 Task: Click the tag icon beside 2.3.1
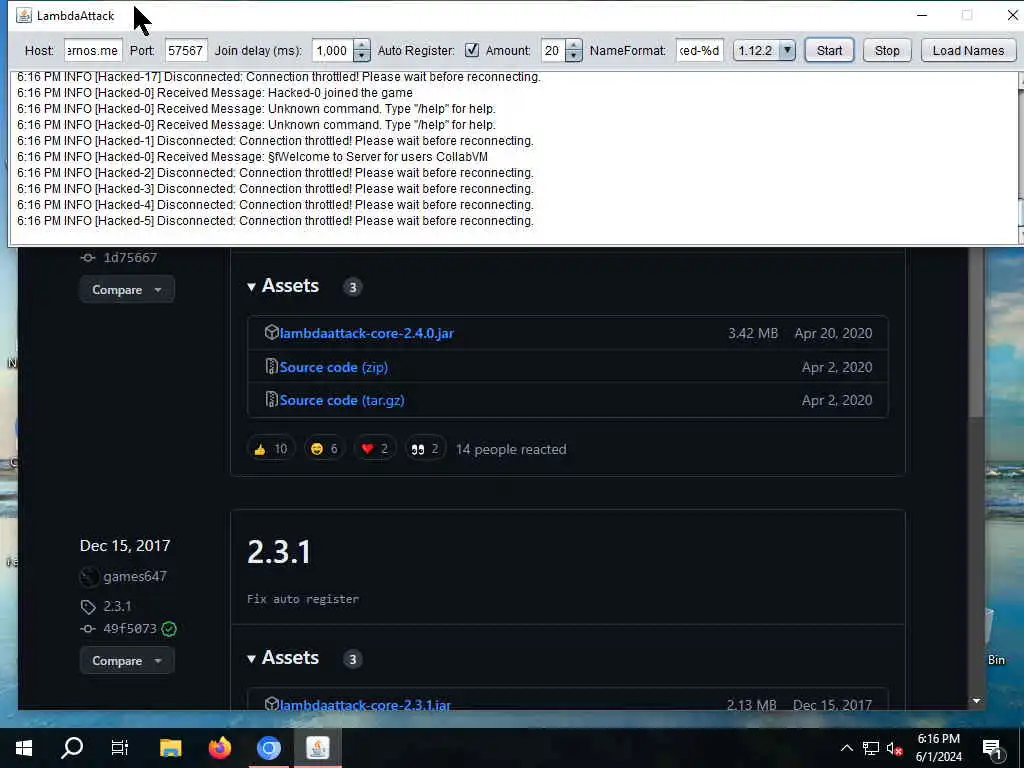pos(88,607)
